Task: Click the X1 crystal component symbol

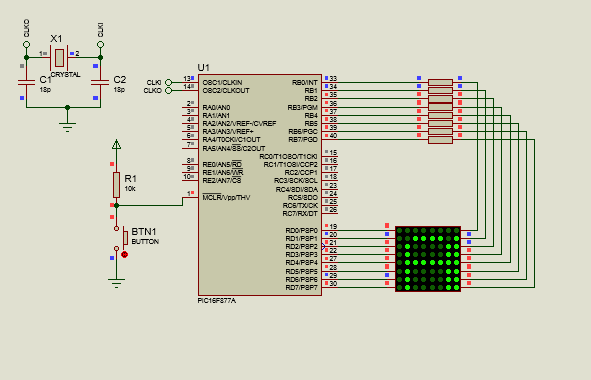Action: [59, 58]
